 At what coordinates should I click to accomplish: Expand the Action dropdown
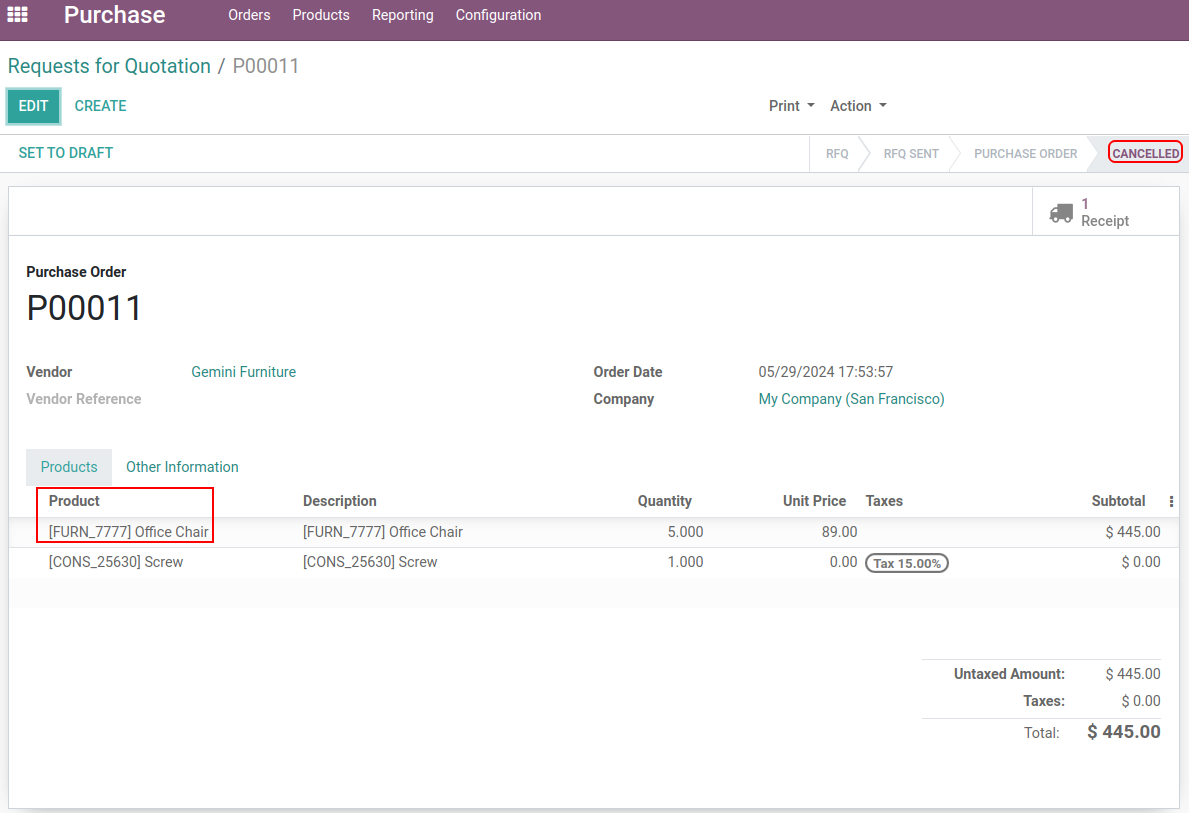pyautogui.click(x=858, y=106)
